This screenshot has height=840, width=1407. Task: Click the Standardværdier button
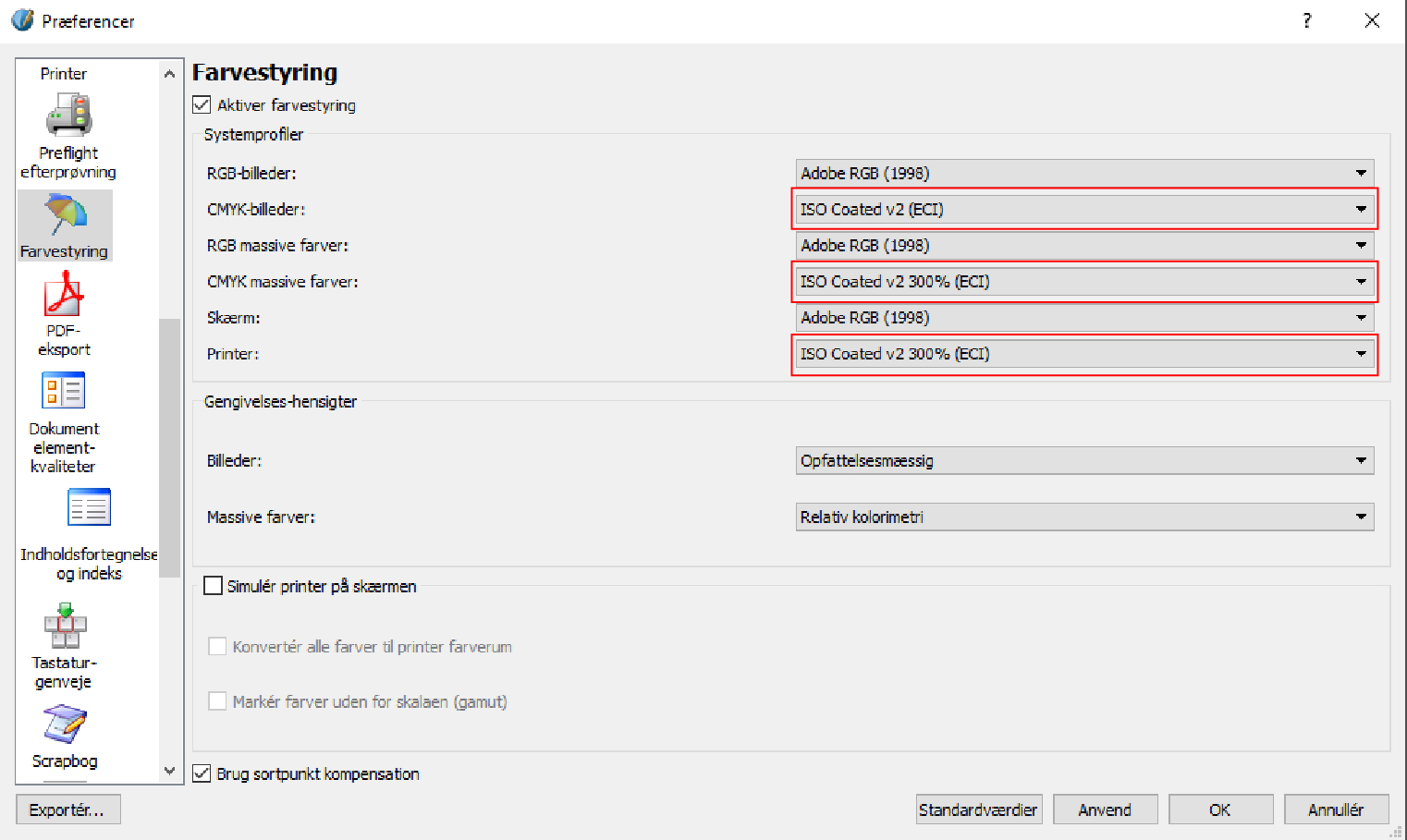tap(978, 810)
